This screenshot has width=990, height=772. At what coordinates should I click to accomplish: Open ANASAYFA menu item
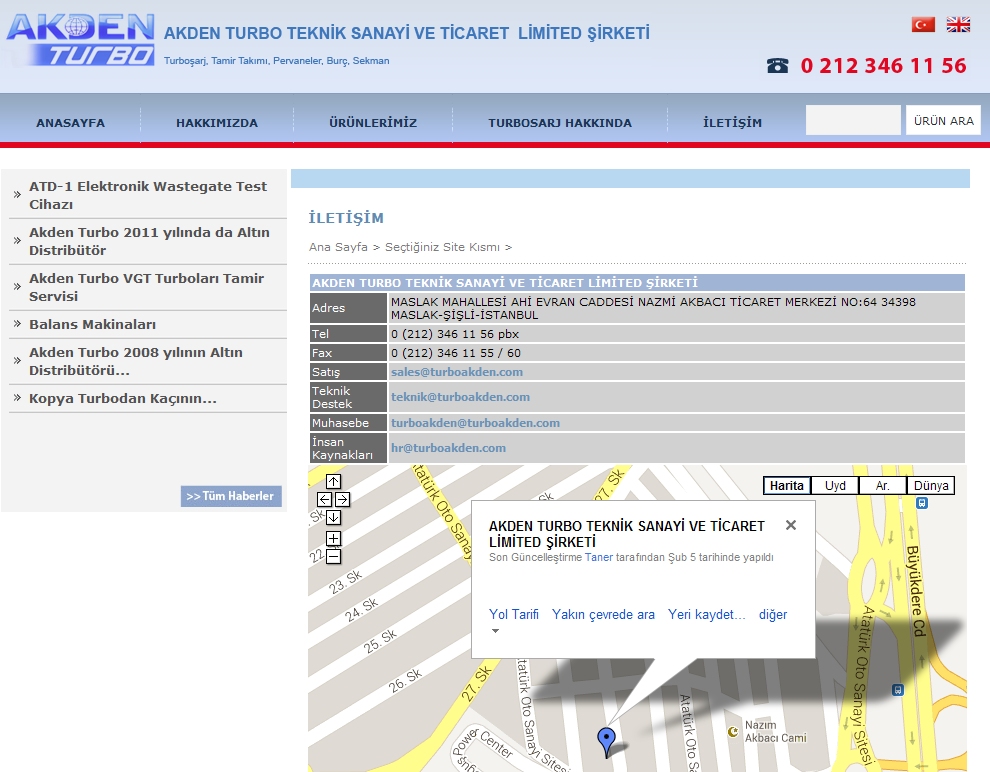(x=71, y=122)
